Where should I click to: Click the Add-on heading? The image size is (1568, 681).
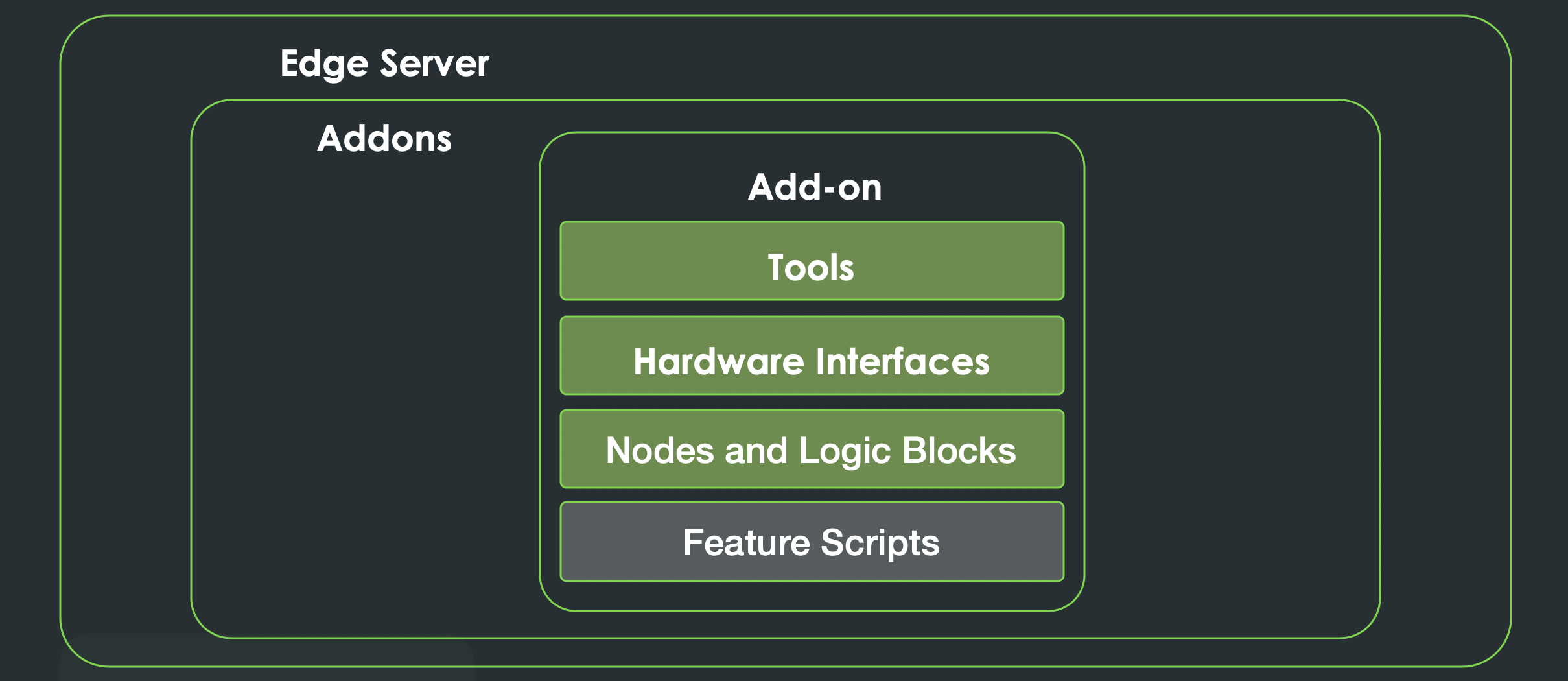coord(815,187)
